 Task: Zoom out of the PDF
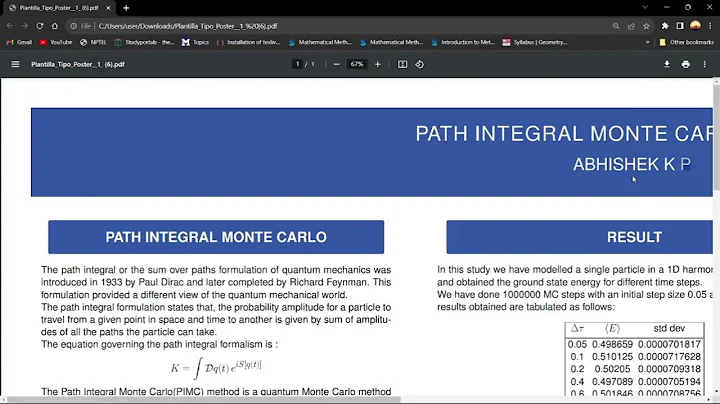pos(336,64)
